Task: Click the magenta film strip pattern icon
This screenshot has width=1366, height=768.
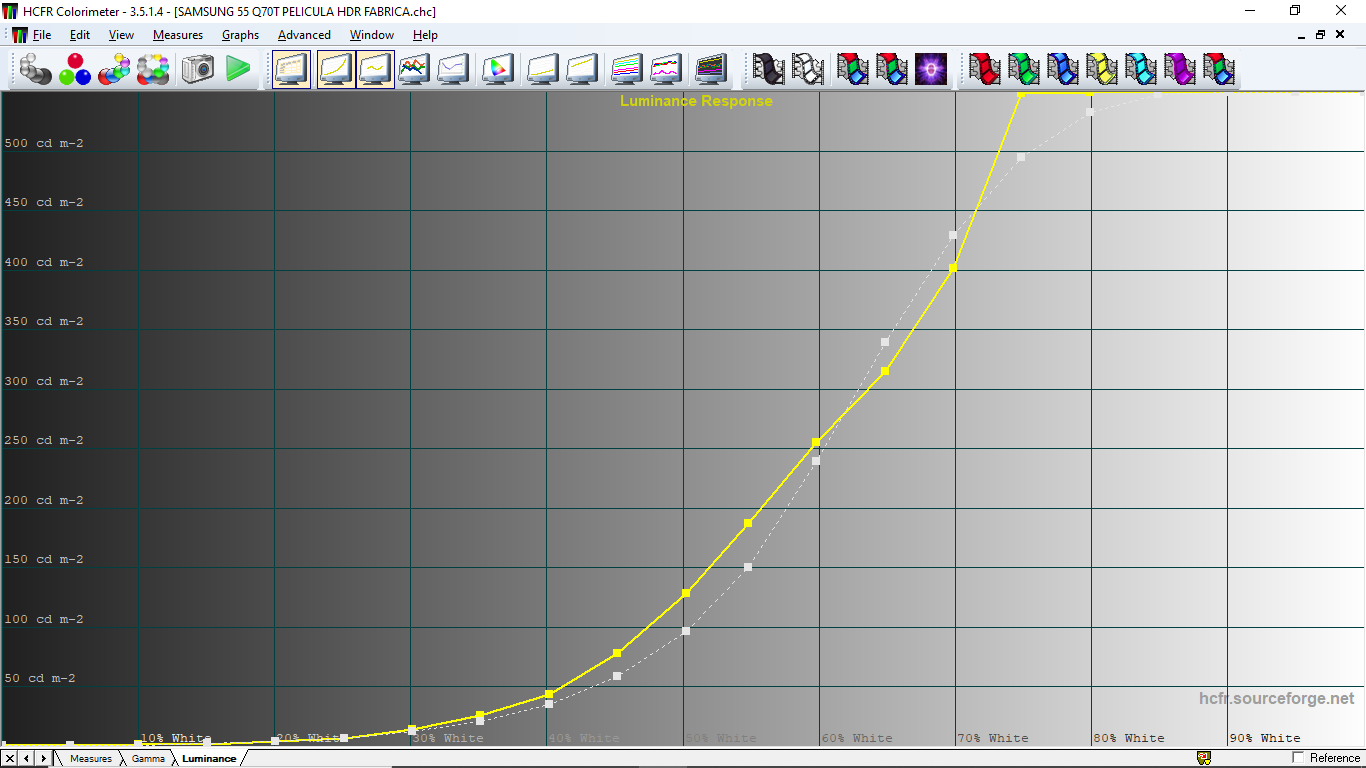Action: 1180,69
